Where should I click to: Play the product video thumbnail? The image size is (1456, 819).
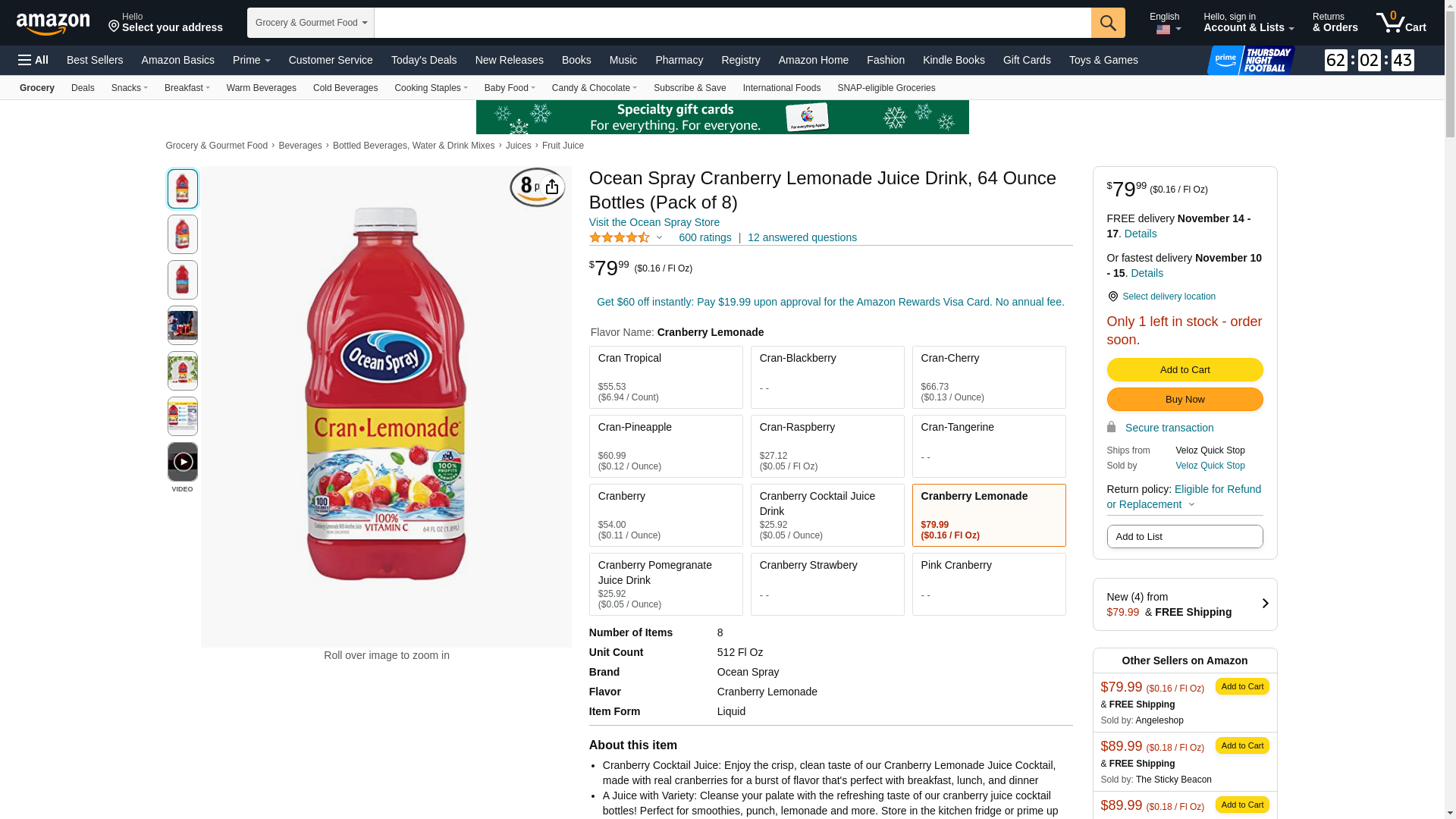(x=183, y=462)
